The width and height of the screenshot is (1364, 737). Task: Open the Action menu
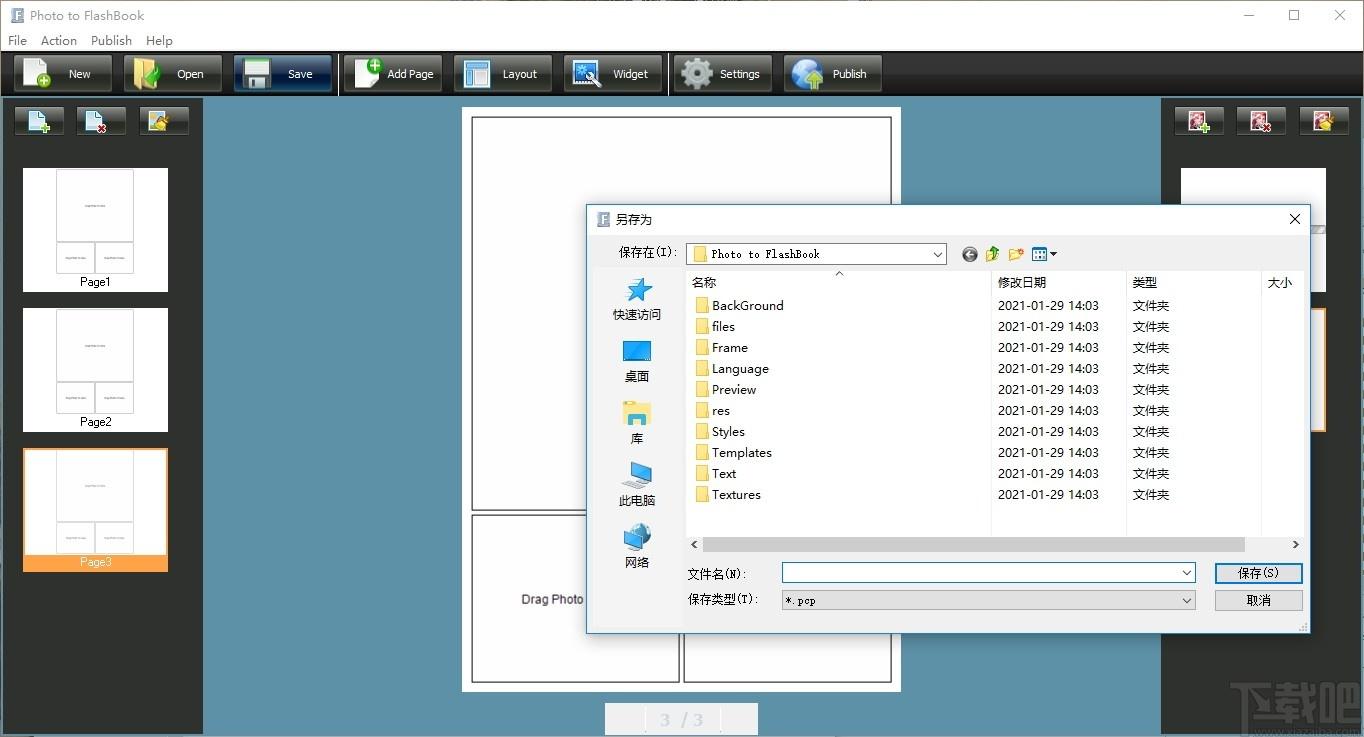pyautogui.click(x=58, y=41)
